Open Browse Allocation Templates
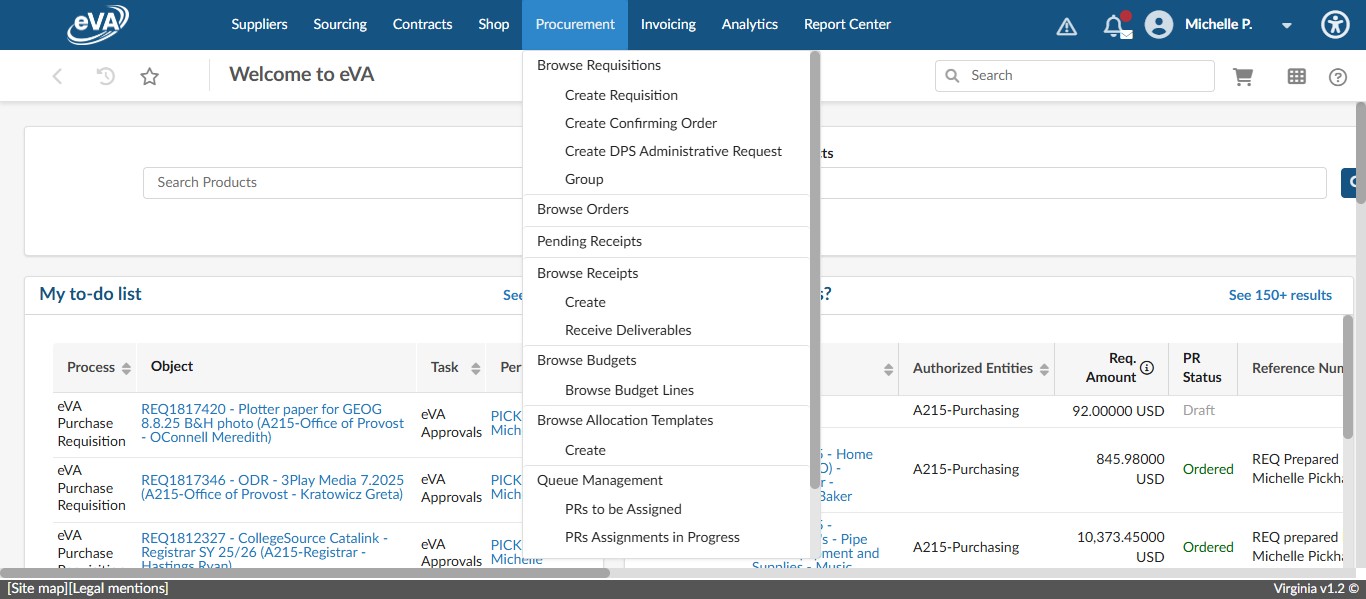1366x599 pixels. pos(625,420)
